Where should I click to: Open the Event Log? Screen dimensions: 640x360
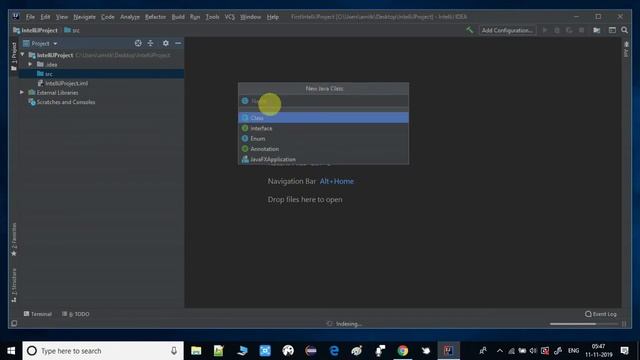tap(600, 314)
